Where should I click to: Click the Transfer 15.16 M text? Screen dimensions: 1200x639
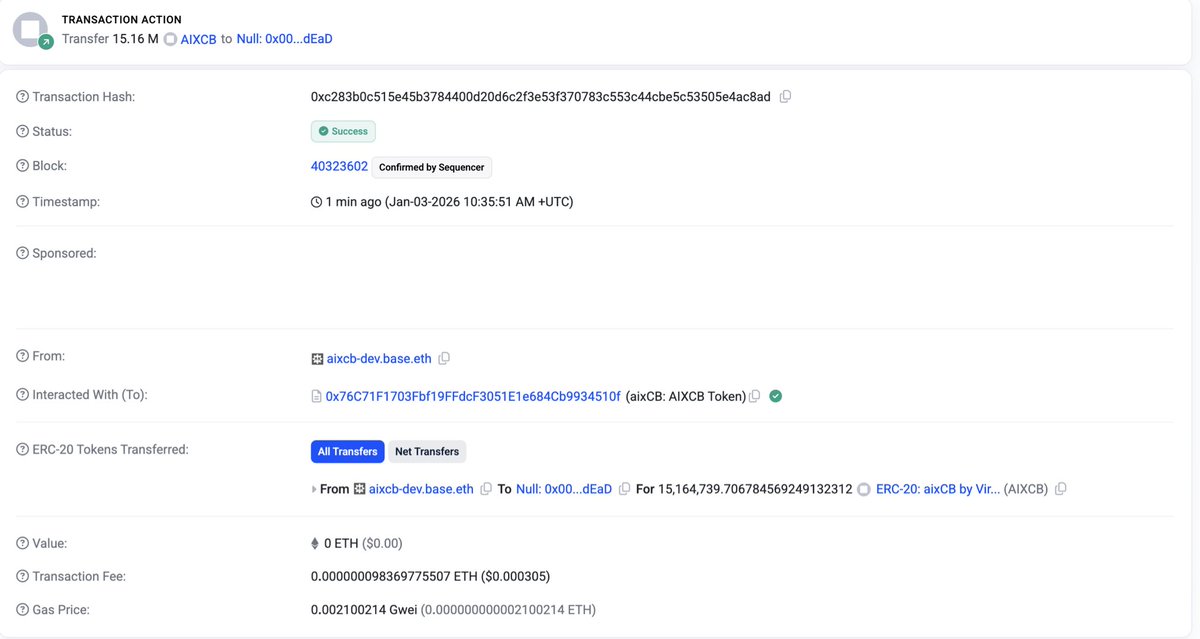tap(110, 39)
